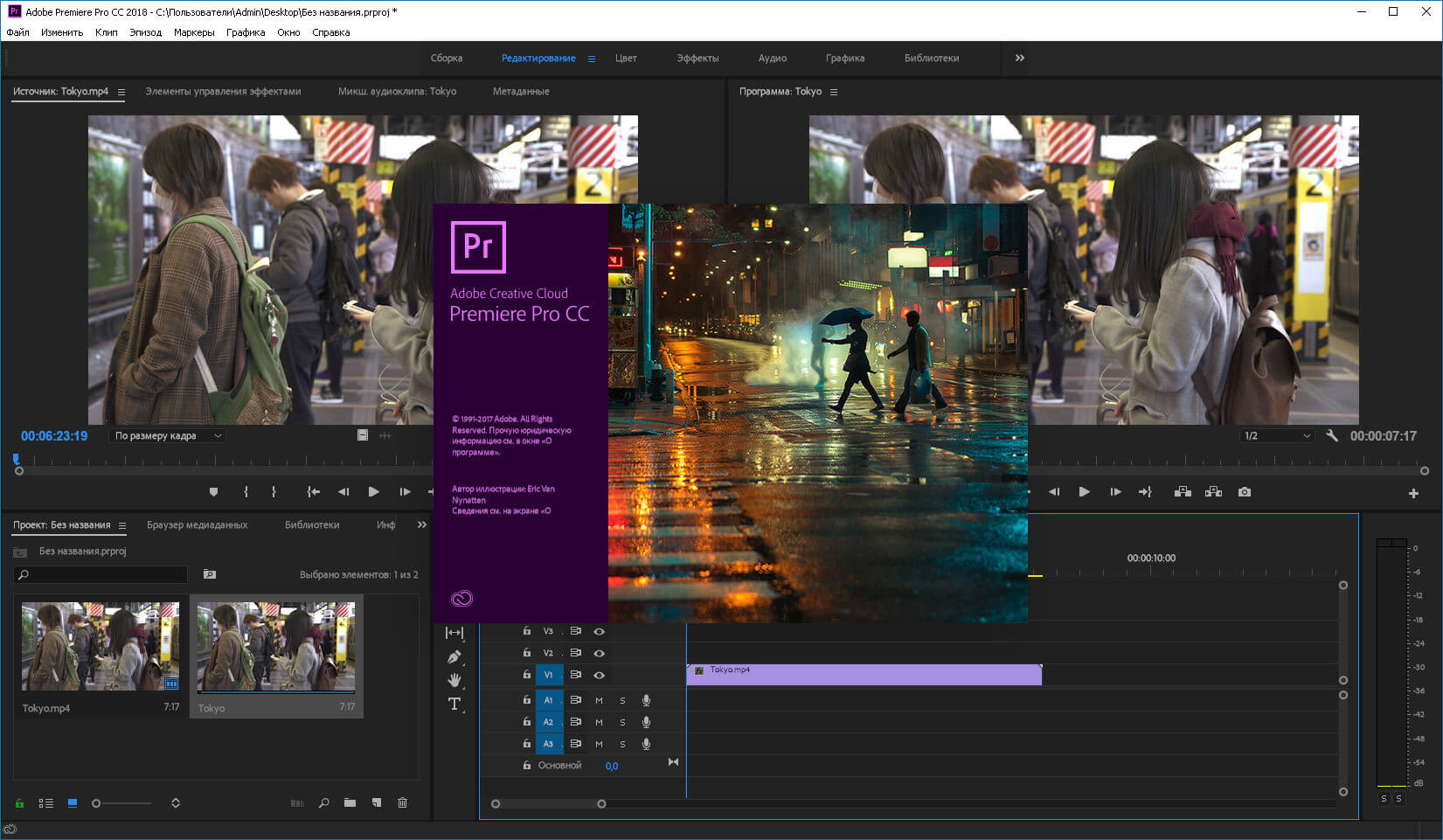1443x840 pixels.
Task: Toggle V3 track output eye
Action: (599, 631)
